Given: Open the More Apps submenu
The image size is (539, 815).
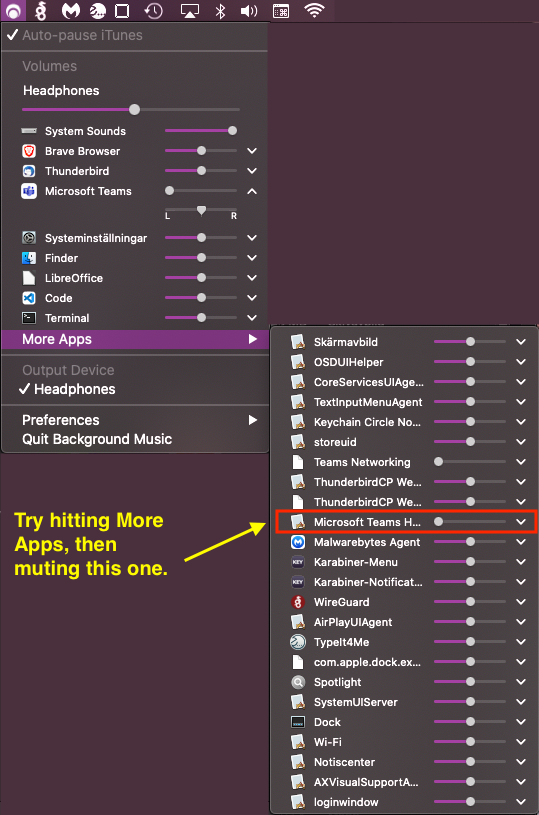Looking at the screenshot, I should [x=135, y=339].
